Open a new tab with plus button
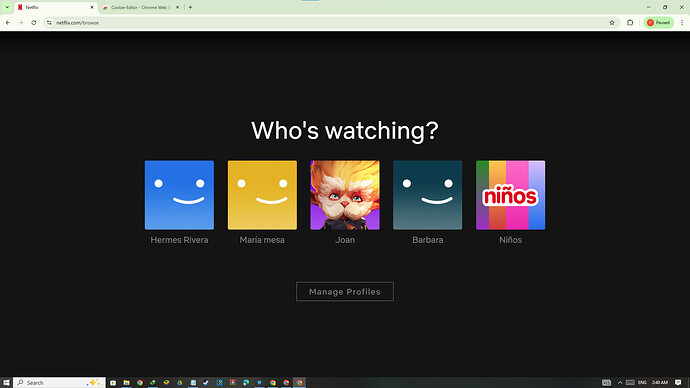 tap(191, 7)
